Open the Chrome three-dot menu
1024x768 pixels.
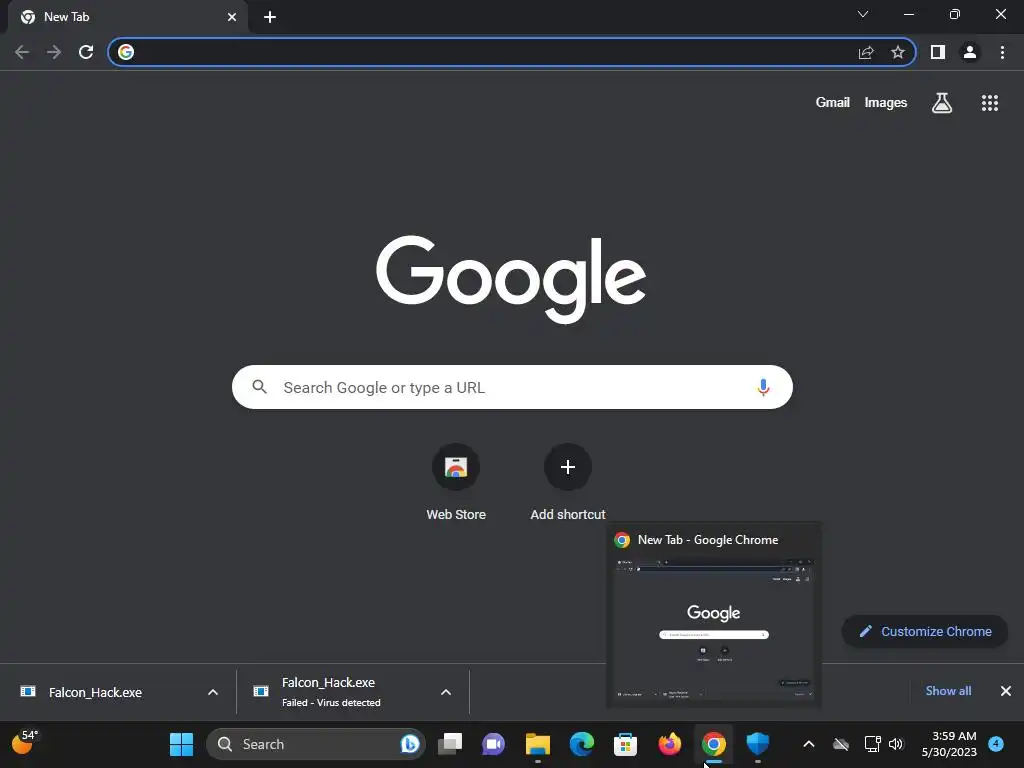tap(1002, 52)
